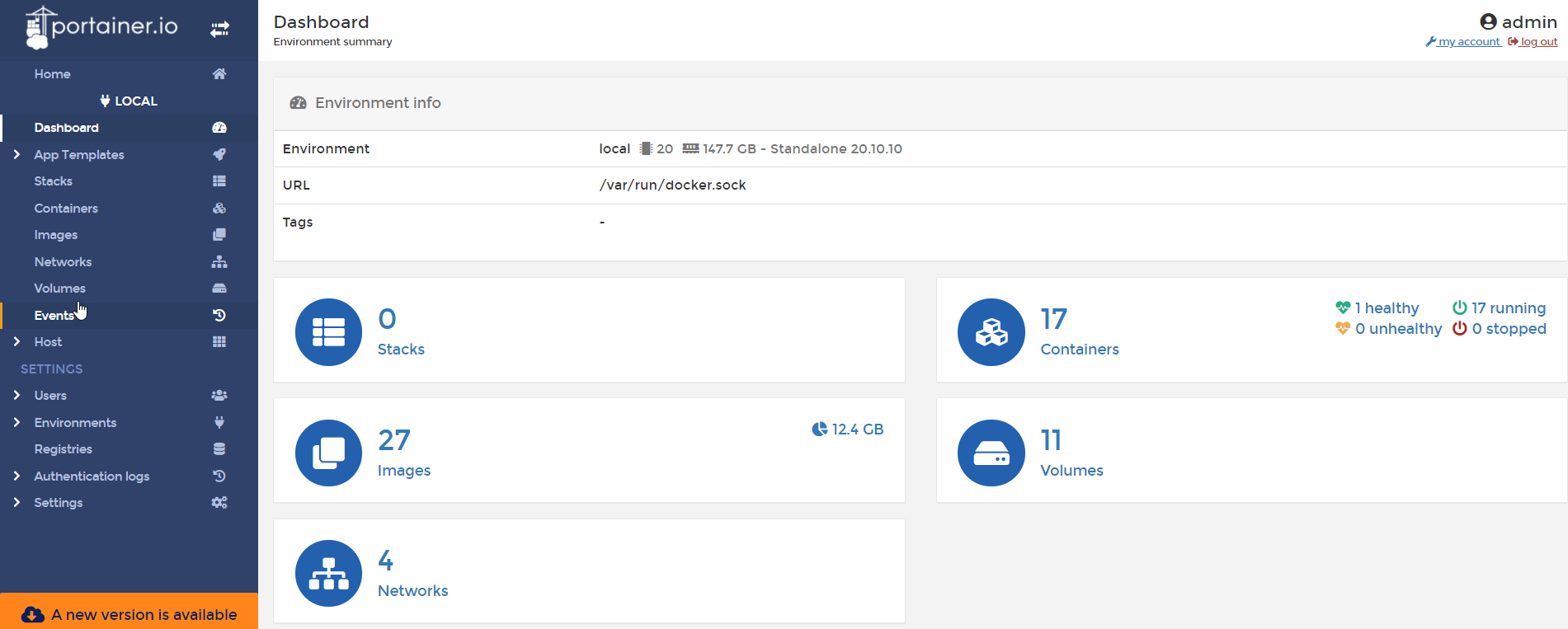The width and height of the screenshot is (1568, 629).
Task: Toggle sidebar collapse arrows icon
Action: click(219, 30)
